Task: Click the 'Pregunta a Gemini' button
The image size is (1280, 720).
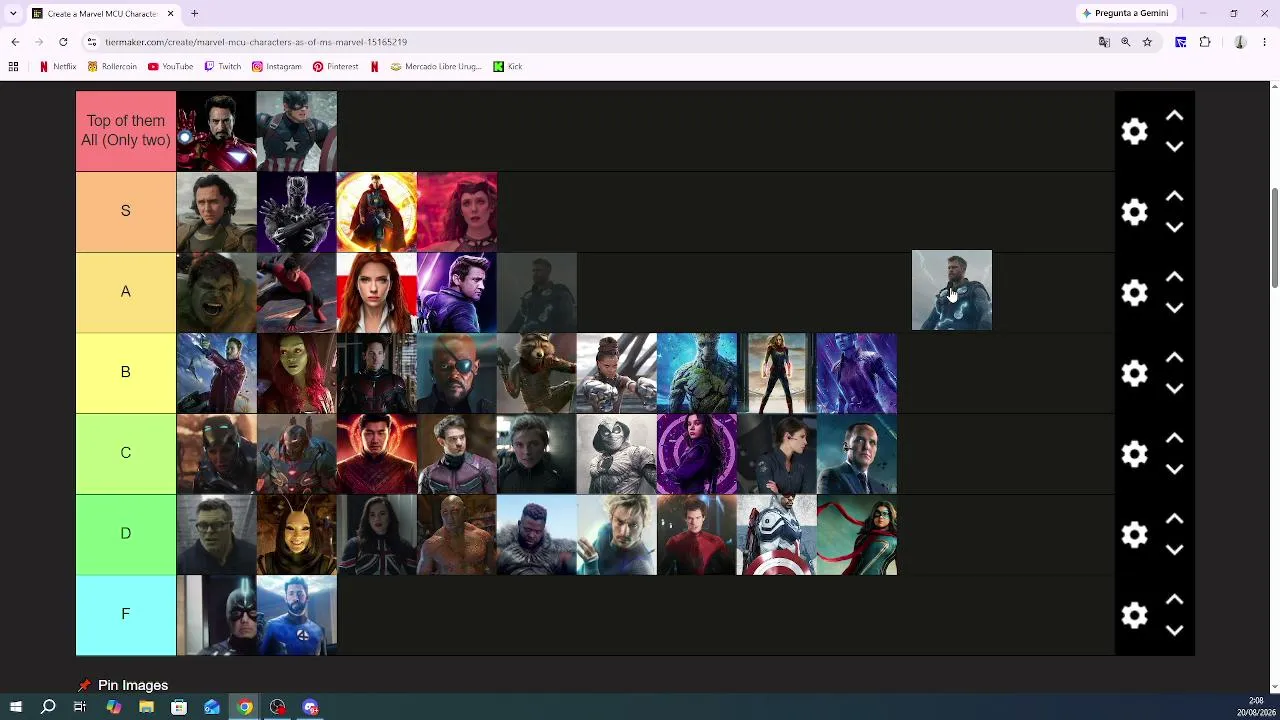Action: [1125, 13]
